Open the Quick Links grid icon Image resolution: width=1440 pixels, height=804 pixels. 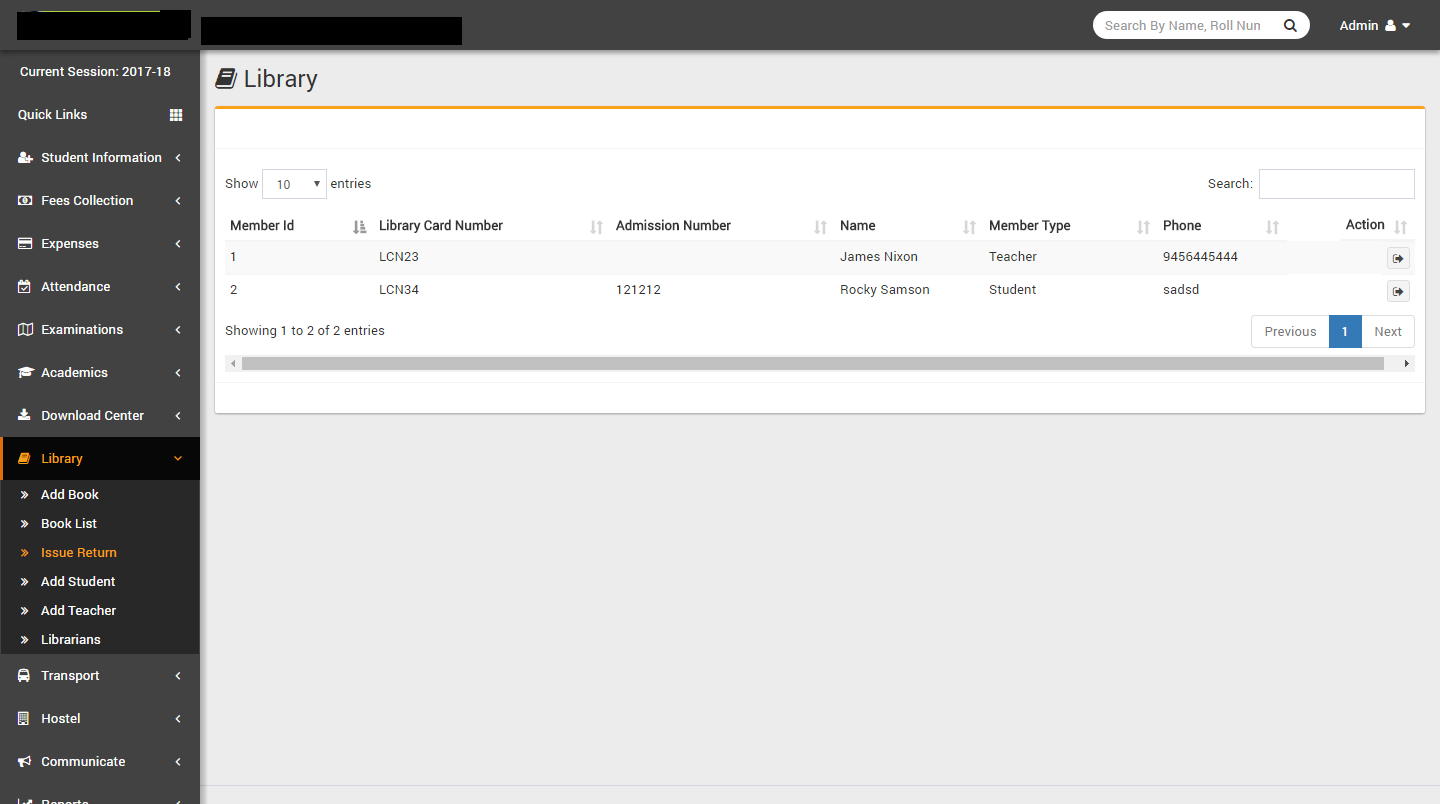pos(176,115)
